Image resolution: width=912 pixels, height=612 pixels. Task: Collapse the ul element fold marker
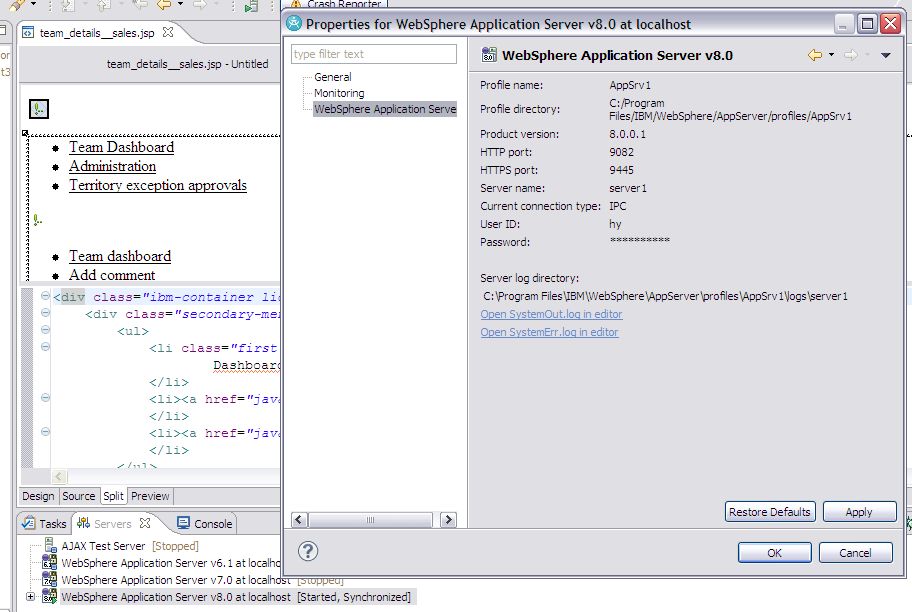[45, 330]
